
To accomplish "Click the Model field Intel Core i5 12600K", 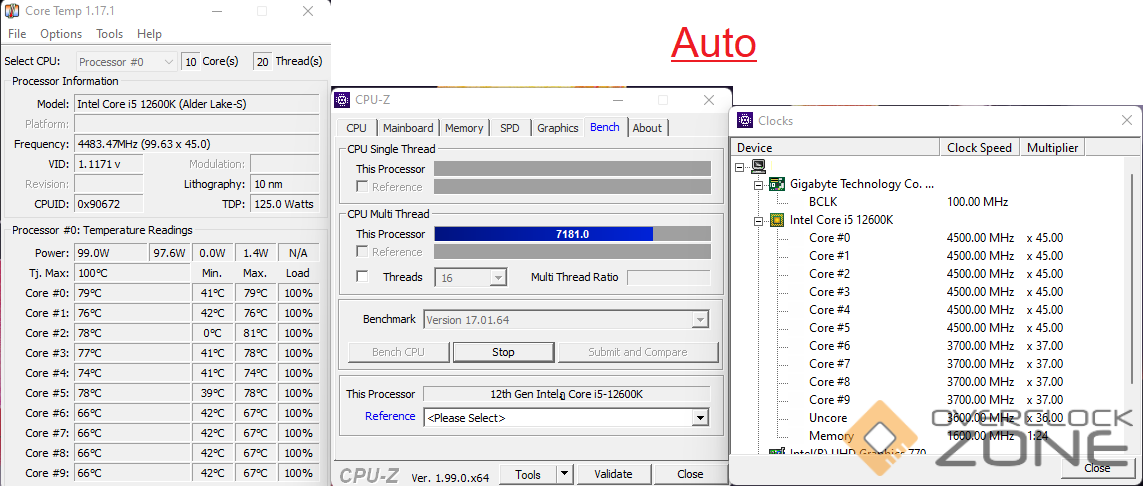I will click(196, 104).
